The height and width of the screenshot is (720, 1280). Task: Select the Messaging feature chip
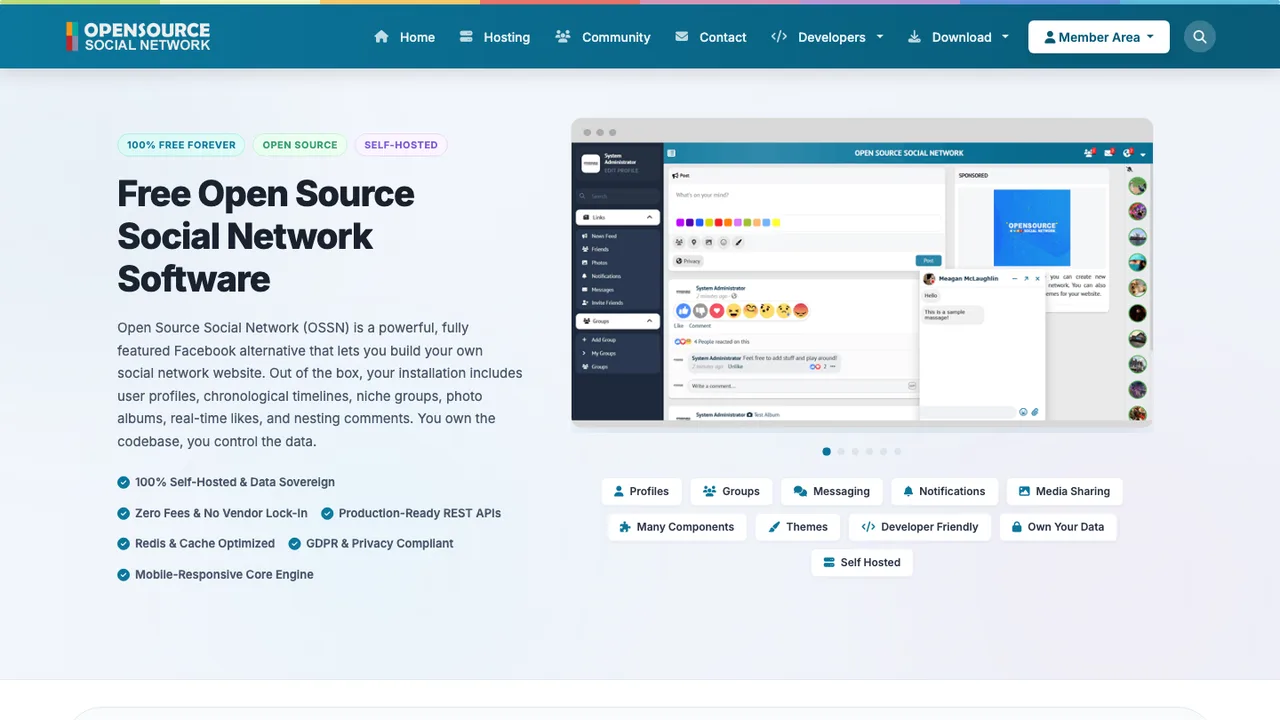pyautogui.click(x=832, y=491)
